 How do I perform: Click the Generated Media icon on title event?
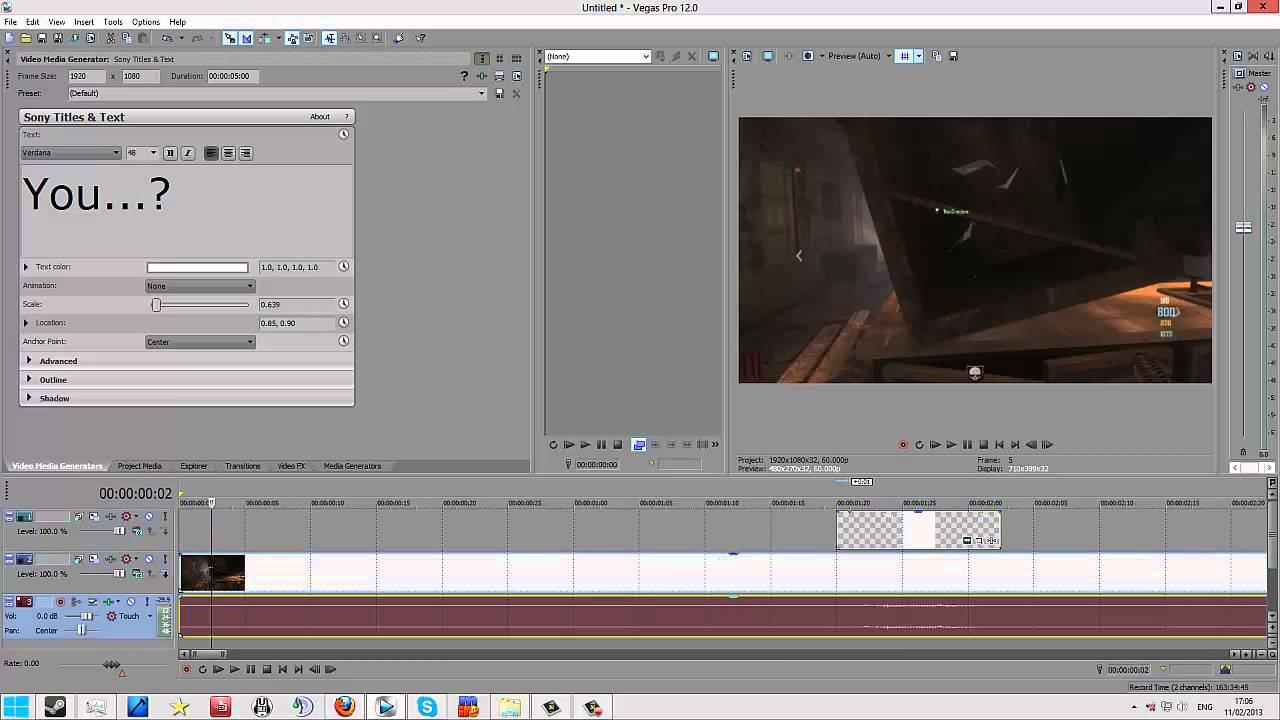point(967,540)
